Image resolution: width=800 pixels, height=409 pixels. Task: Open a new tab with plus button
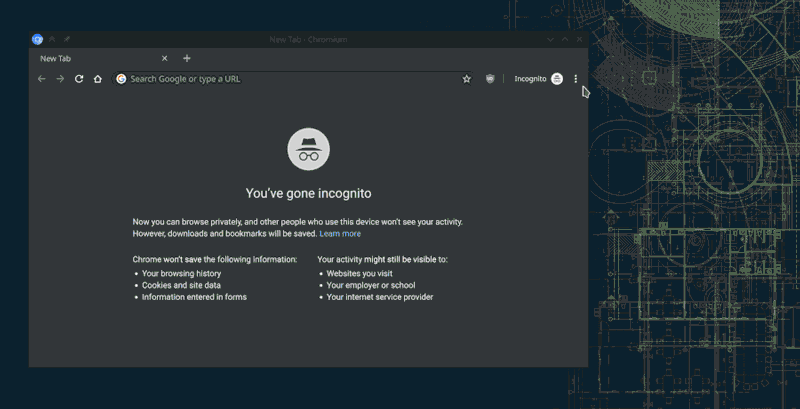tap(187, 59)
